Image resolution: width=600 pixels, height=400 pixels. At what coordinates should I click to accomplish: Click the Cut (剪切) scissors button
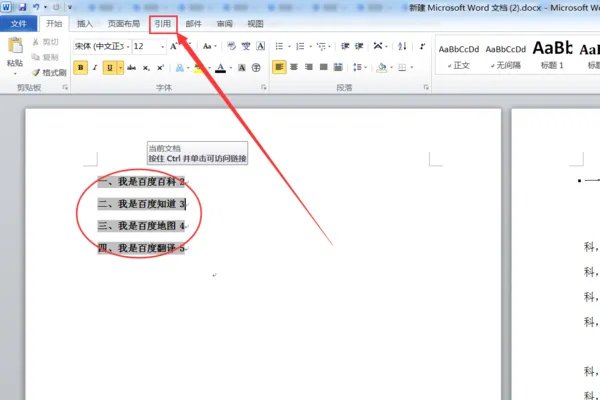(45, 42)
